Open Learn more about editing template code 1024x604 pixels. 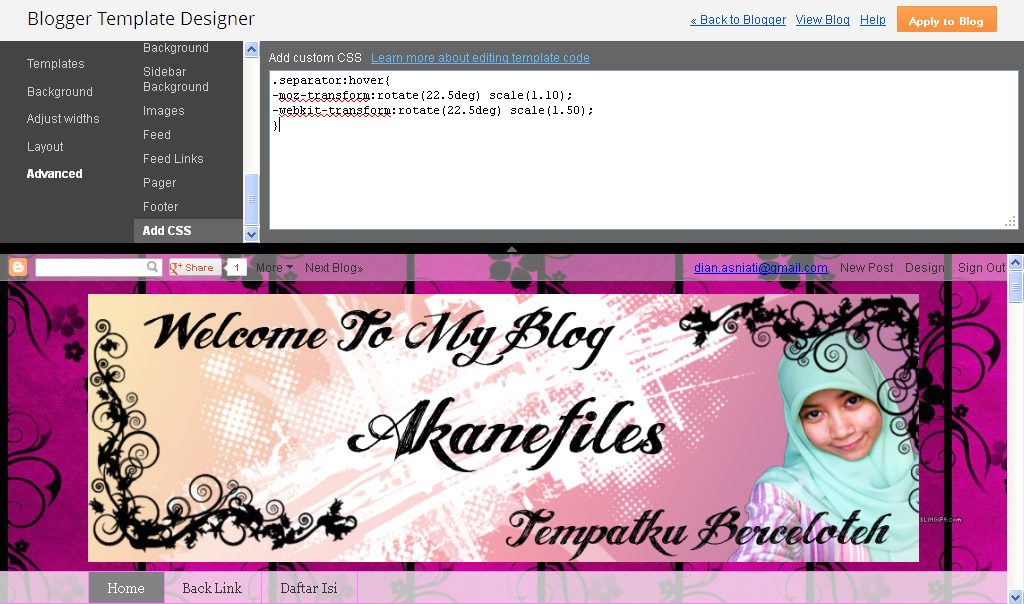(x=480, y=57)
